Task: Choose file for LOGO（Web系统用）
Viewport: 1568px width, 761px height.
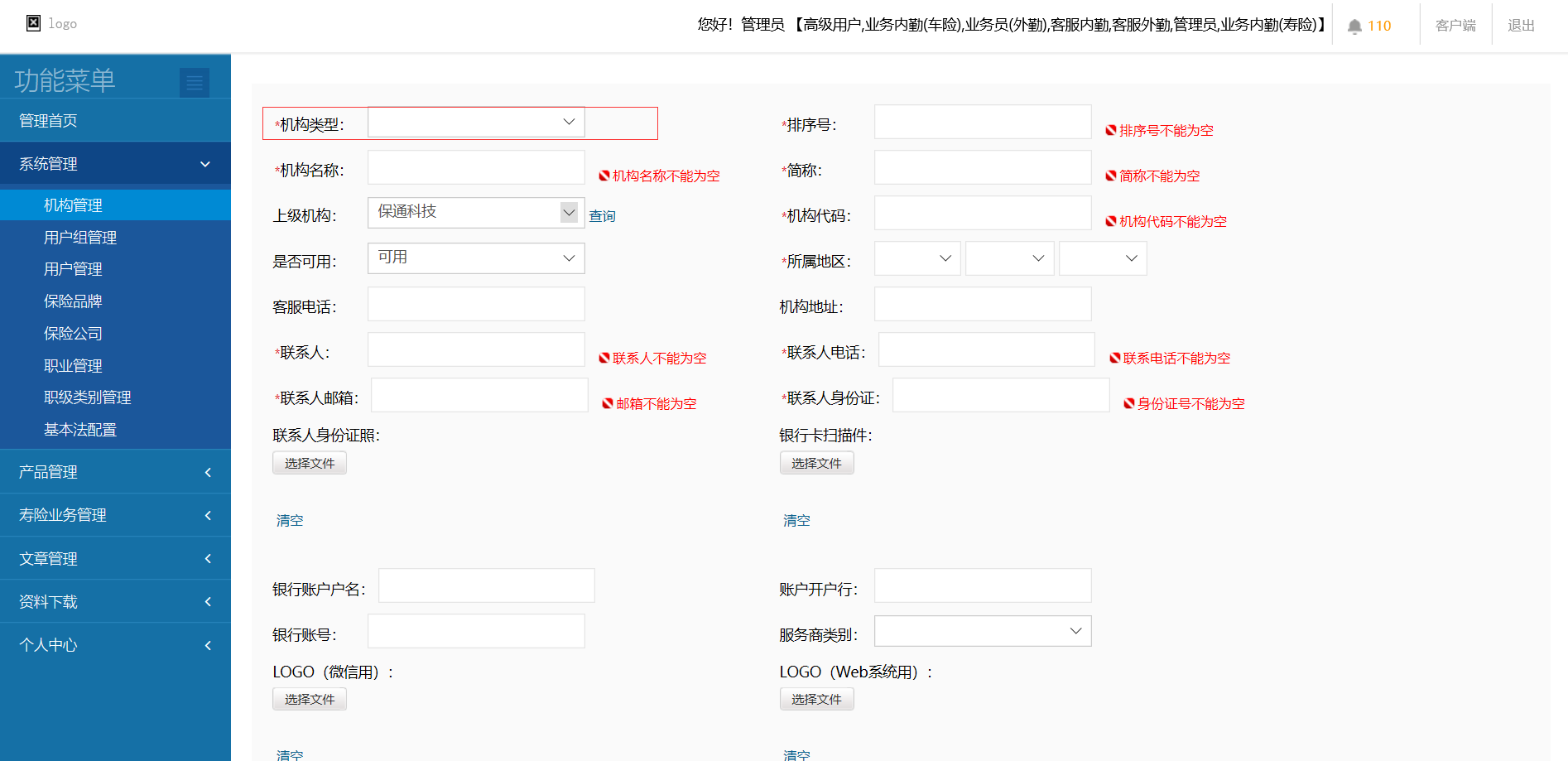Action: (x=816, y=699)
